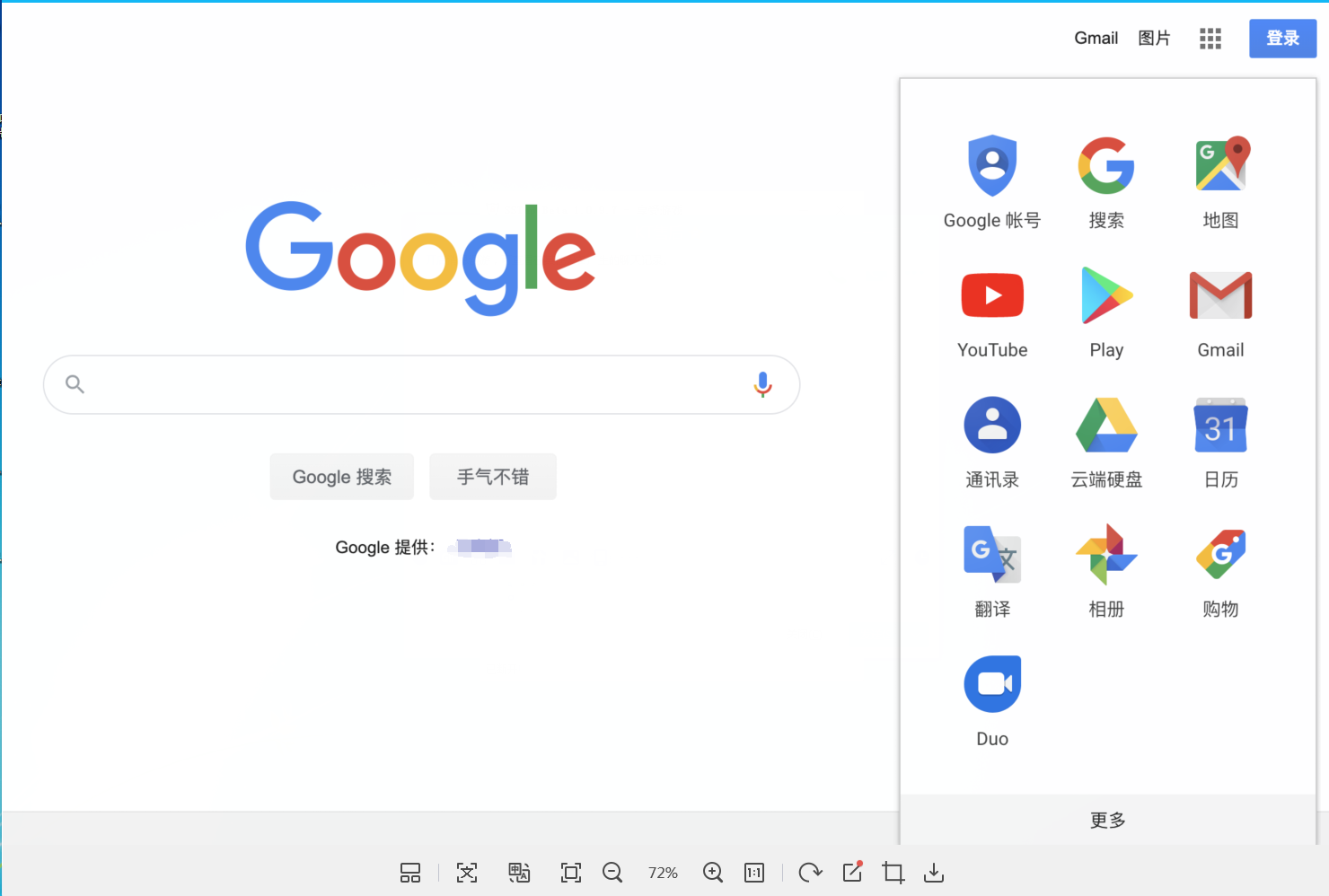Open the 图片 link in header
The width and height of the screenshot is (1329, 896).
[x=1154, y=38]
